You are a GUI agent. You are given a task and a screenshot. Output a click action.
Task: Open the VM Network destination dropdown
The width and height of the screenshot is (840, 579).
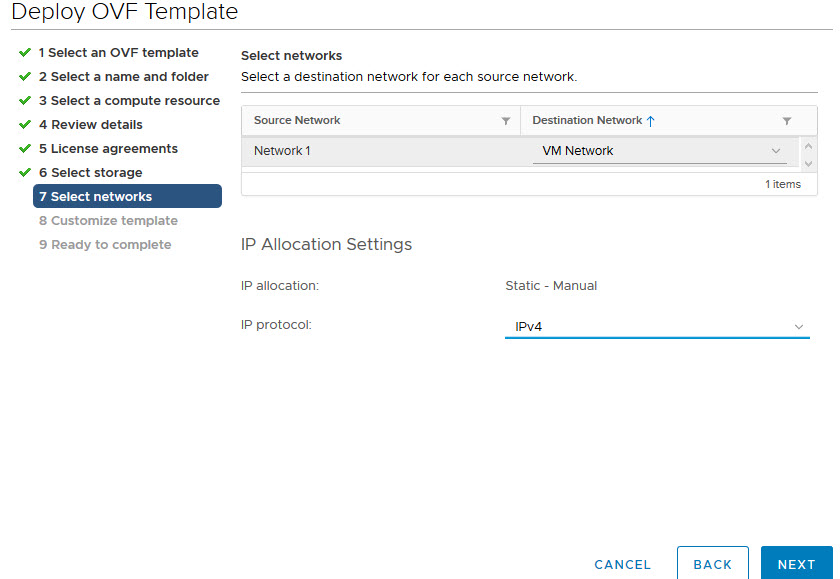(x=659, y=151)
